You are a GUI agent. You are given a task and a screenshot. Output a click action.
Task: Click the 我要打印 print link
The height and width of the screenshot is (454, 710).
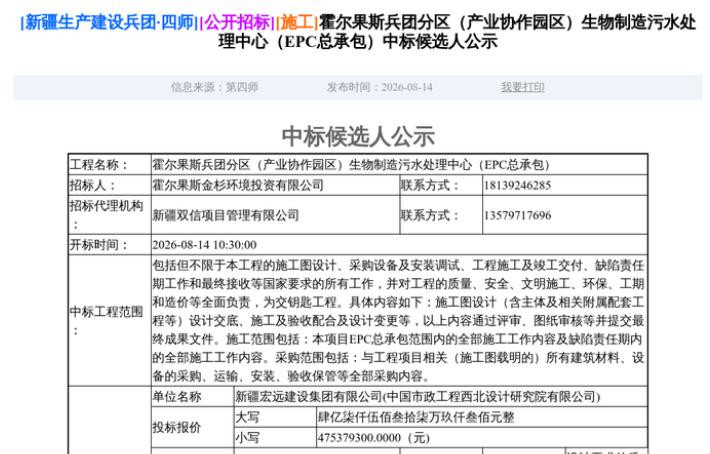pos(522,87)
